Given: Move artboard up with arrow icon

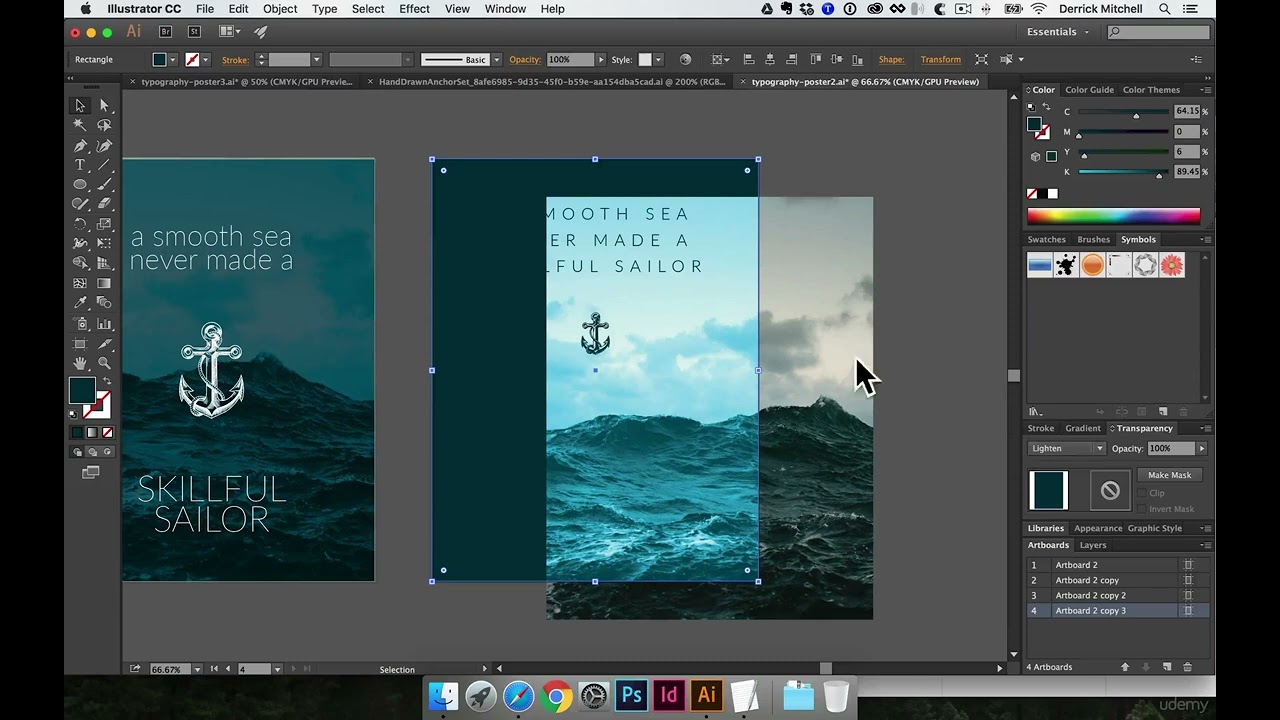Looking at the screenshot, I should click(x=1125, y=667).
